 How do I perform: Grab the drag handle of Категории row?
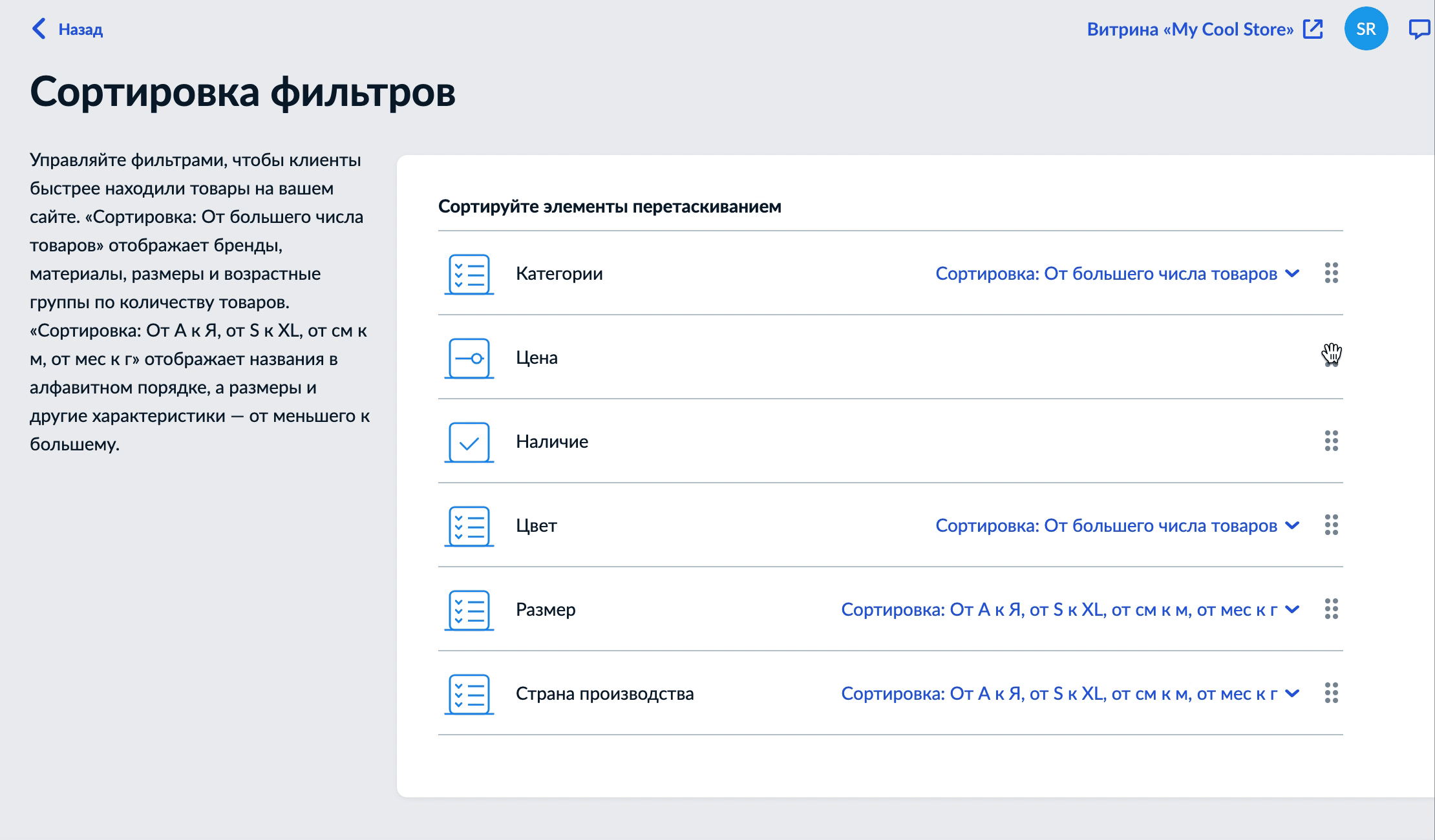point(1332,273)
